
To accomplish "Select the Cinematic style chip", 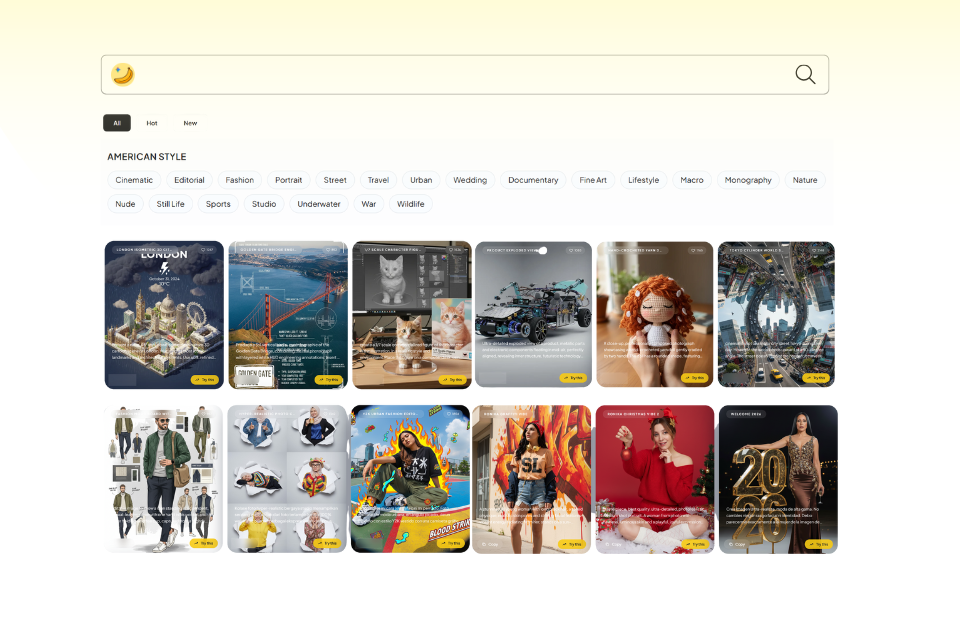I will pyautogui.click(x=134, y=180).
